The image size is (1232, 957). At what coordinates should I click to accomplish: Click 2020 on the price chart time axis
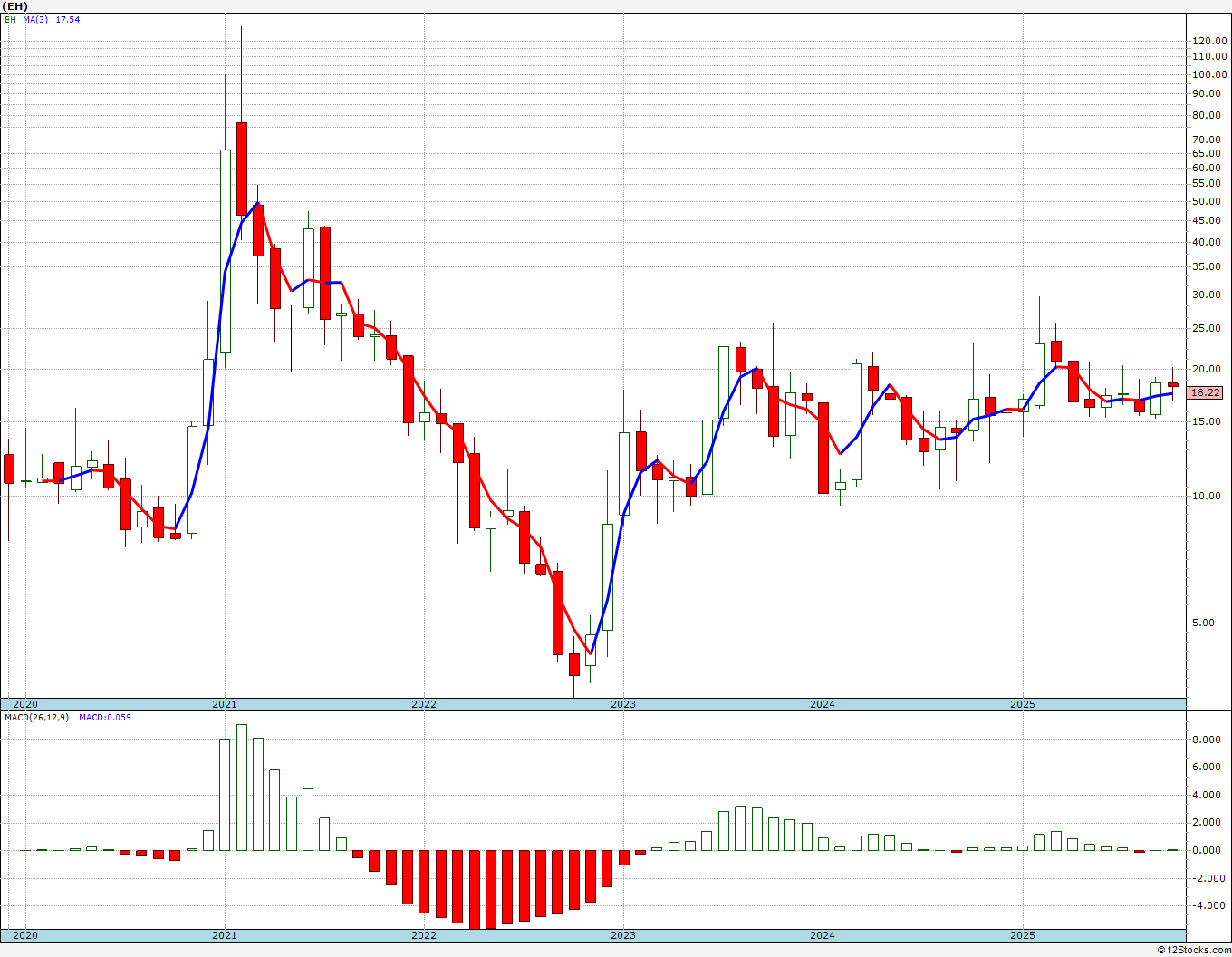tap(25, 704)
